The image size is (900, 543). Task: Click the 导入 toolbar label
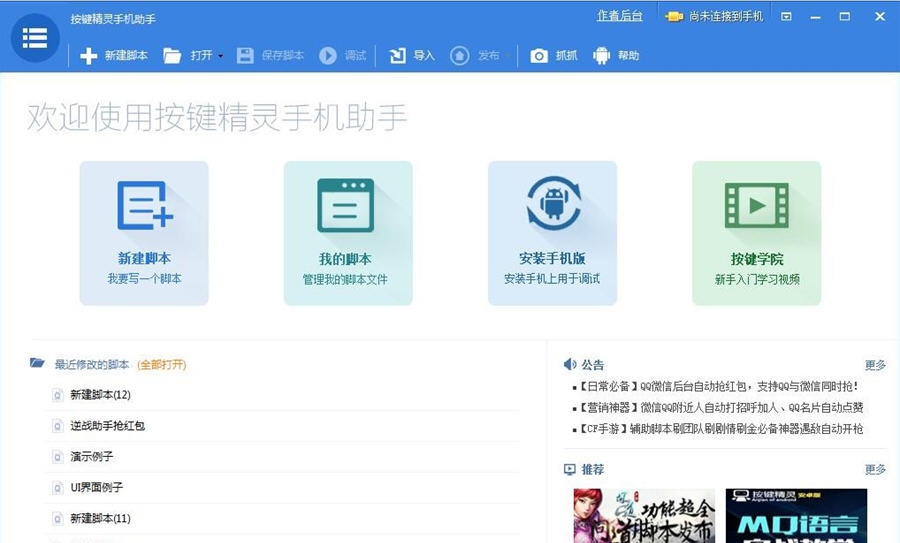(424, 56)
